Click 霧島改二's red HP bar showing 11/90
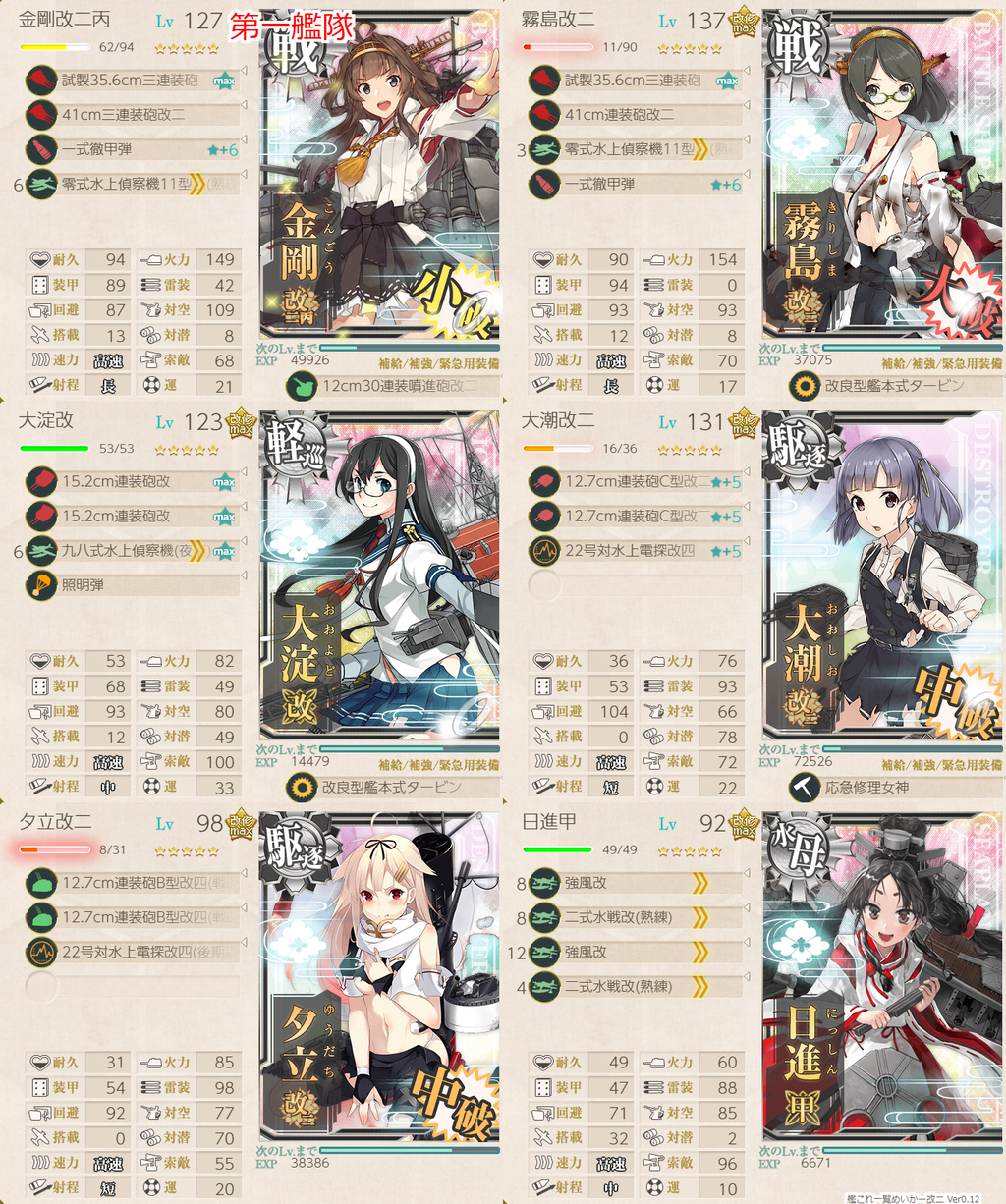1006x1204 pixels. 557,46
